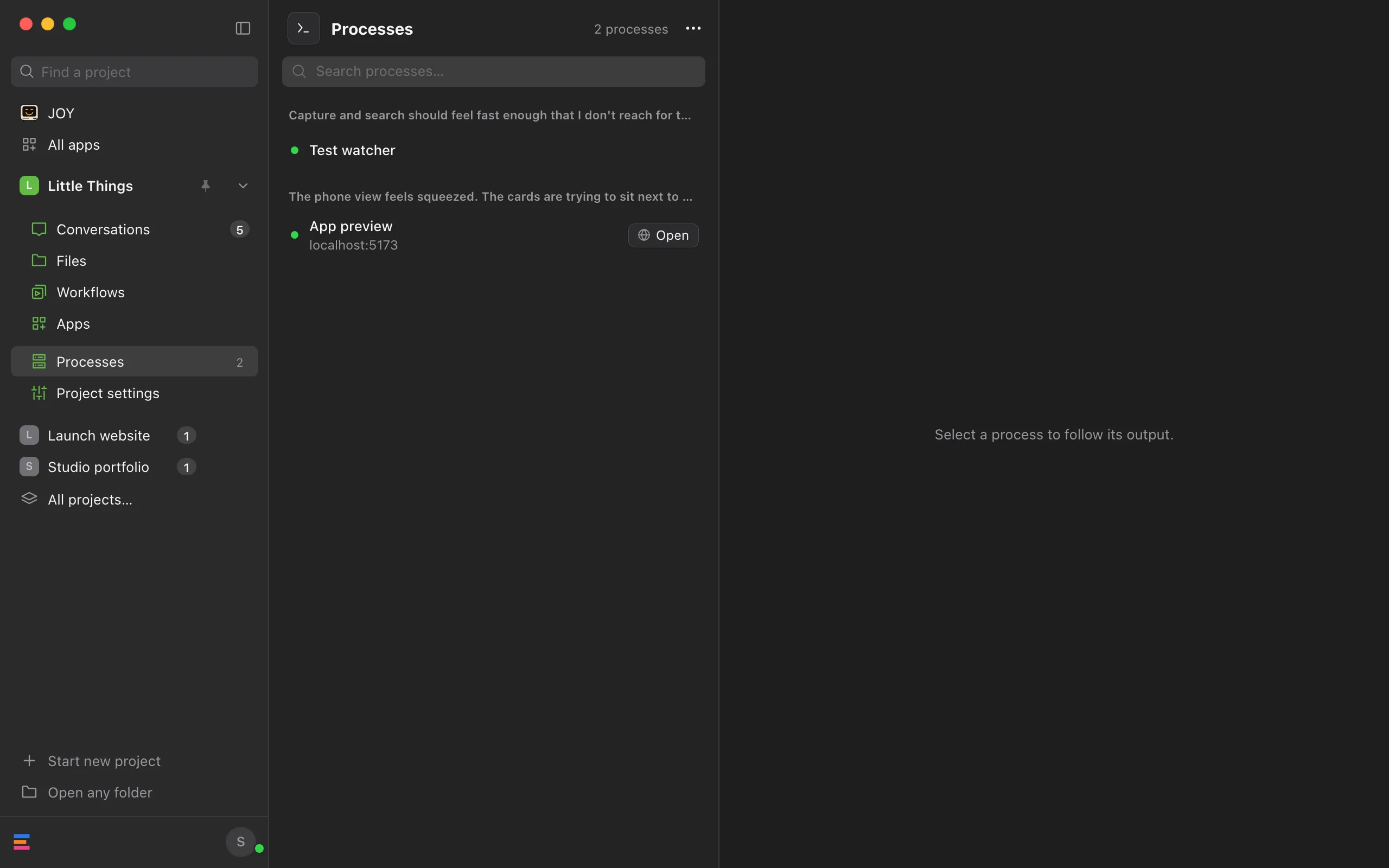
Task: Click the green status dot beside Test watcher
Action: [x=295, y=150]
